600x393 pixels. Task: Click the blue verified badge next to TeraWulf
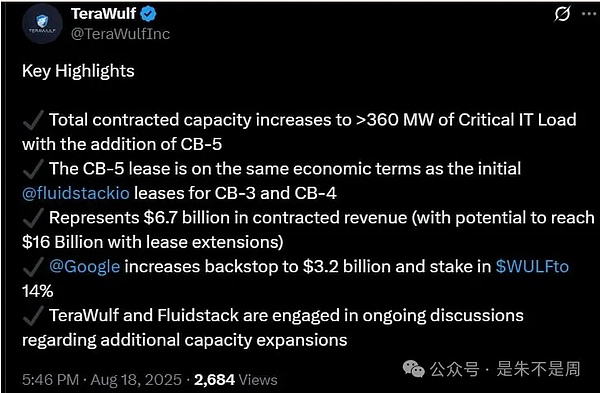[148, 14]
